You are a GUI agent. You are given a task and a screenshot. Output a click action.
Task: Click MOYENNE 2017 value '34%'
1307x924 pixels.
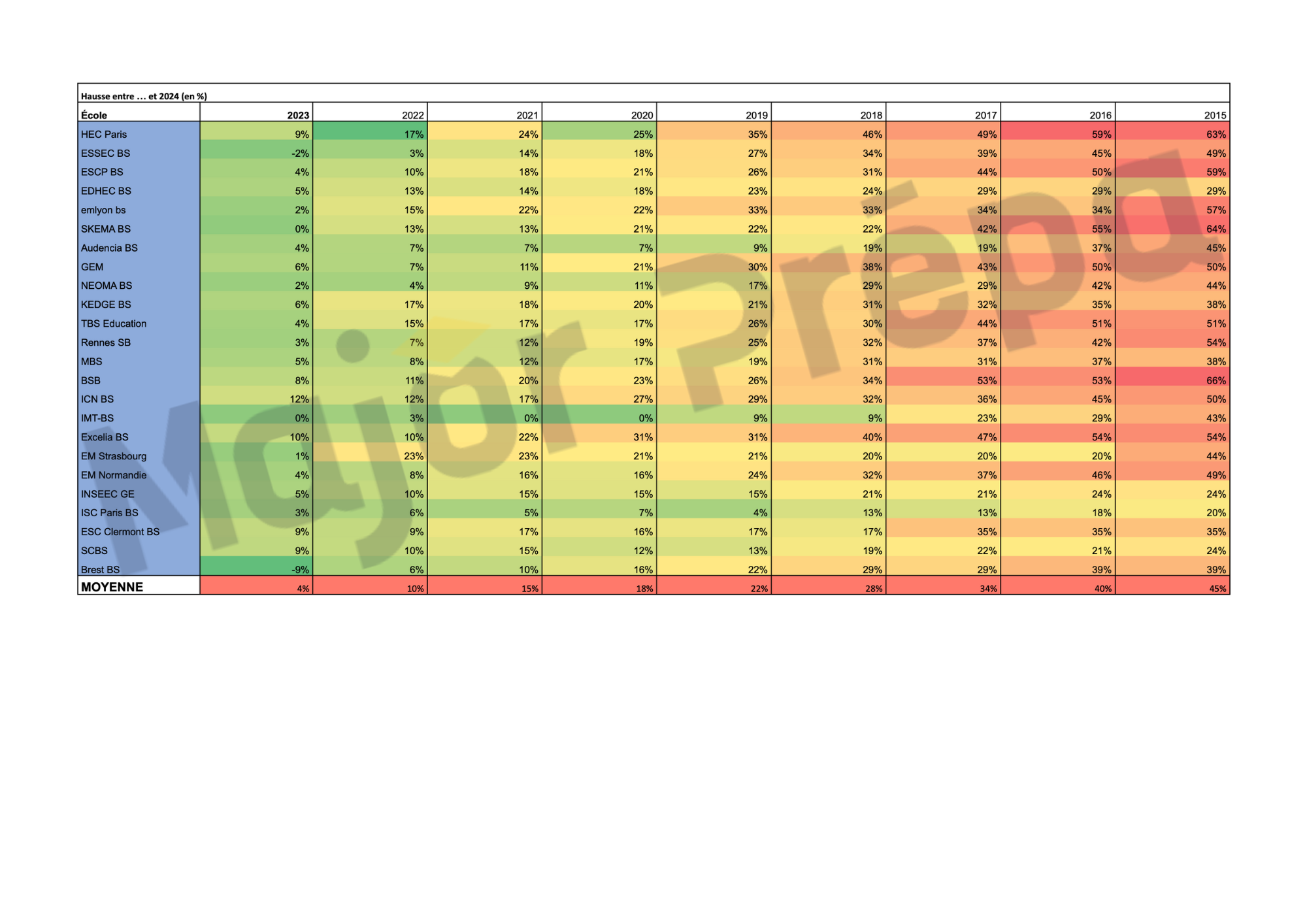coord(989,589)
